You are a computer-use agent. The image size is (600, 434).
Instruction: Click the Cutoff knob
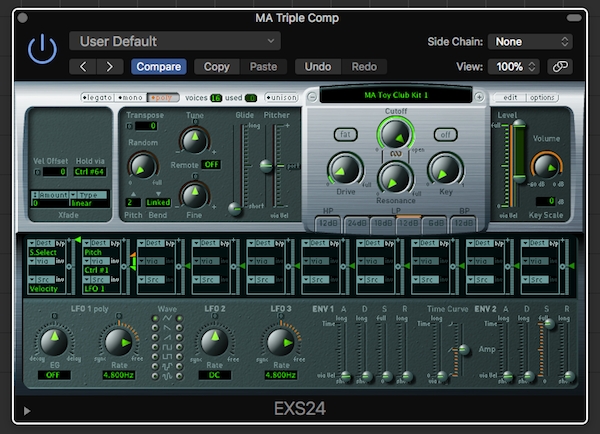point(396,134)
